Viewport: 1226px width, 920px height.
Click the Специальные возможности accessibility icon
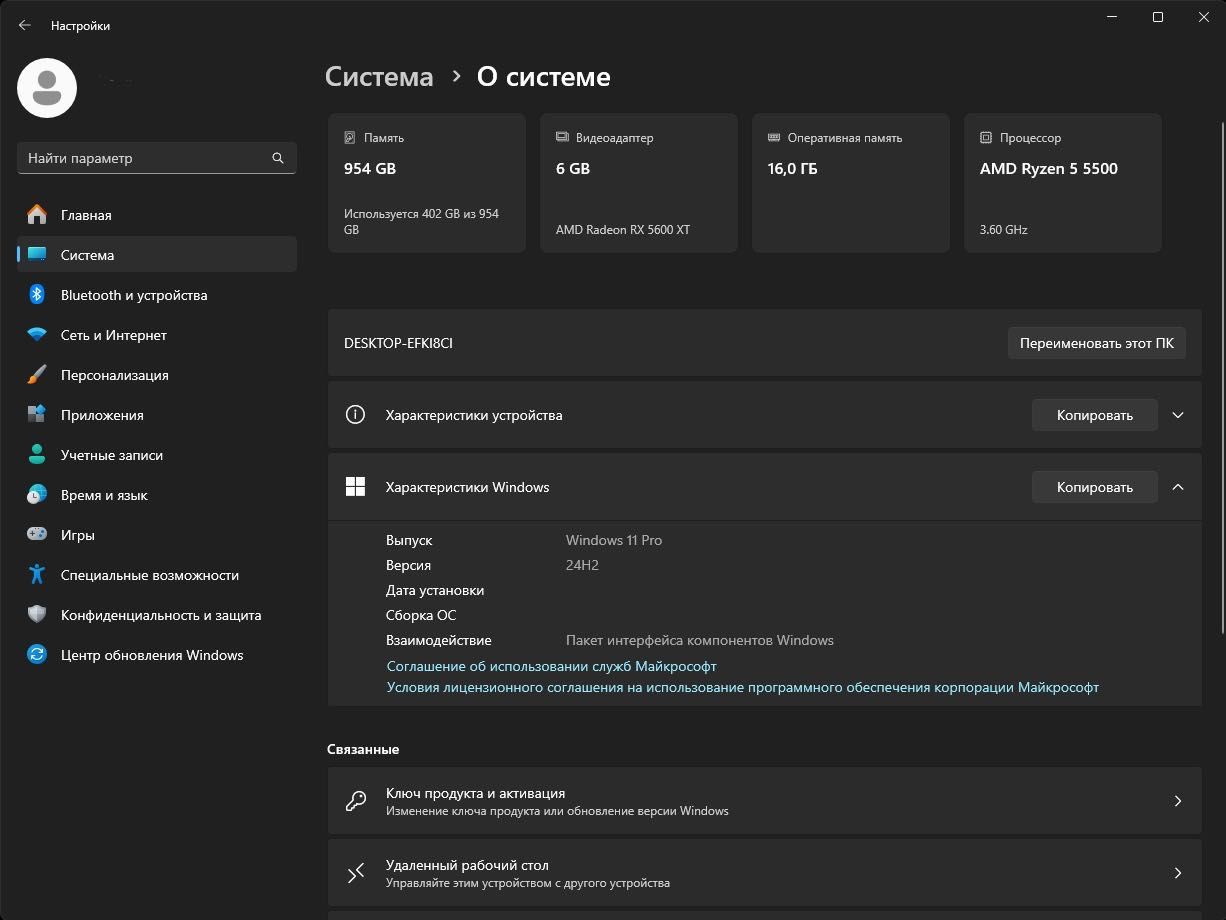(37, 575)
